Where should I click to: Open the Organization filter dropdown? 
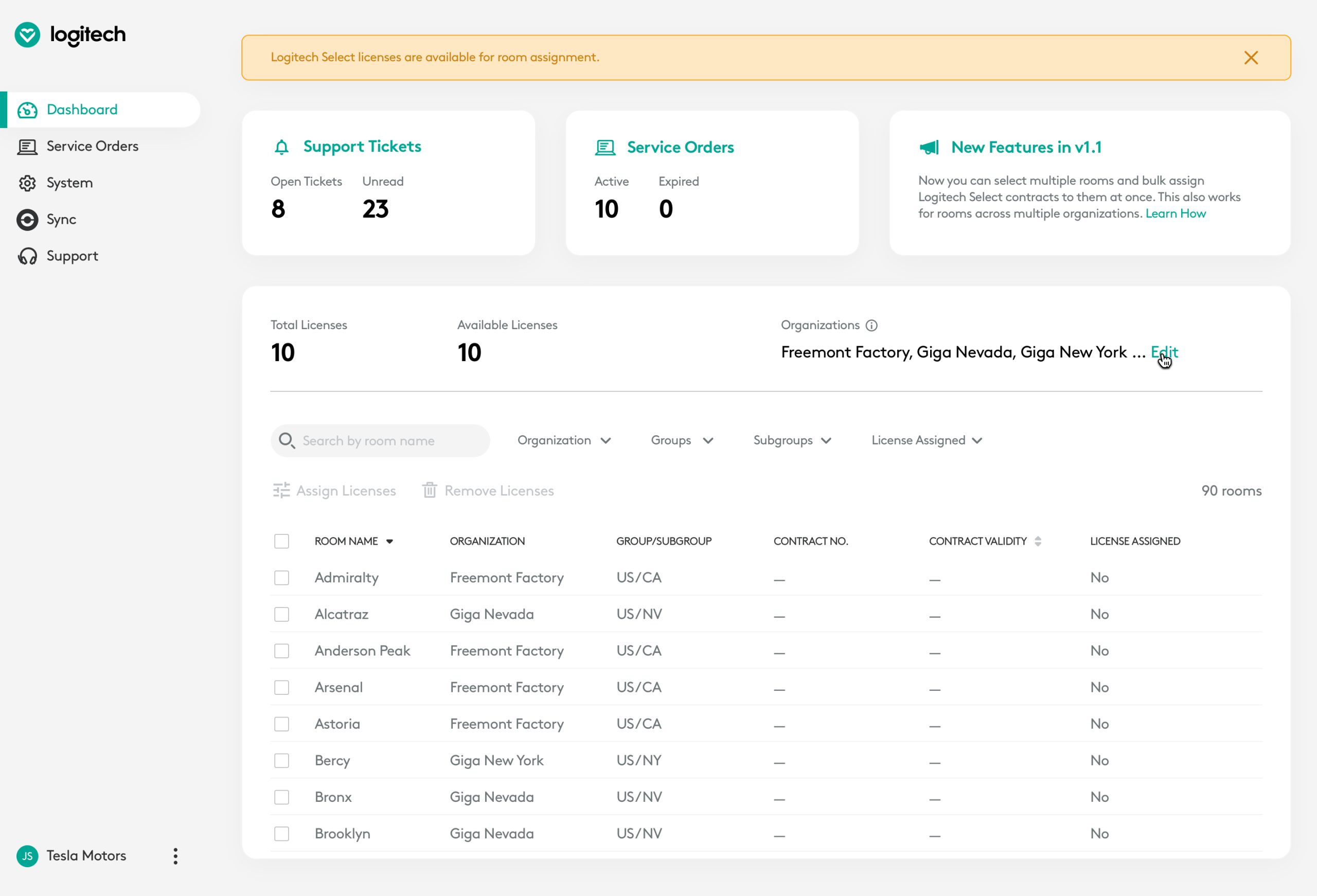(564, 440)
